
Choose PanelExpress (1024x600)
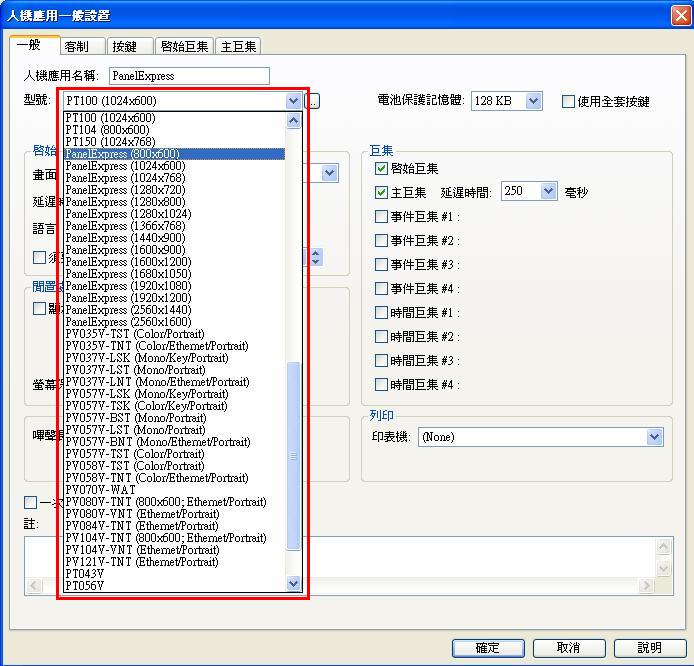(175, 166)
